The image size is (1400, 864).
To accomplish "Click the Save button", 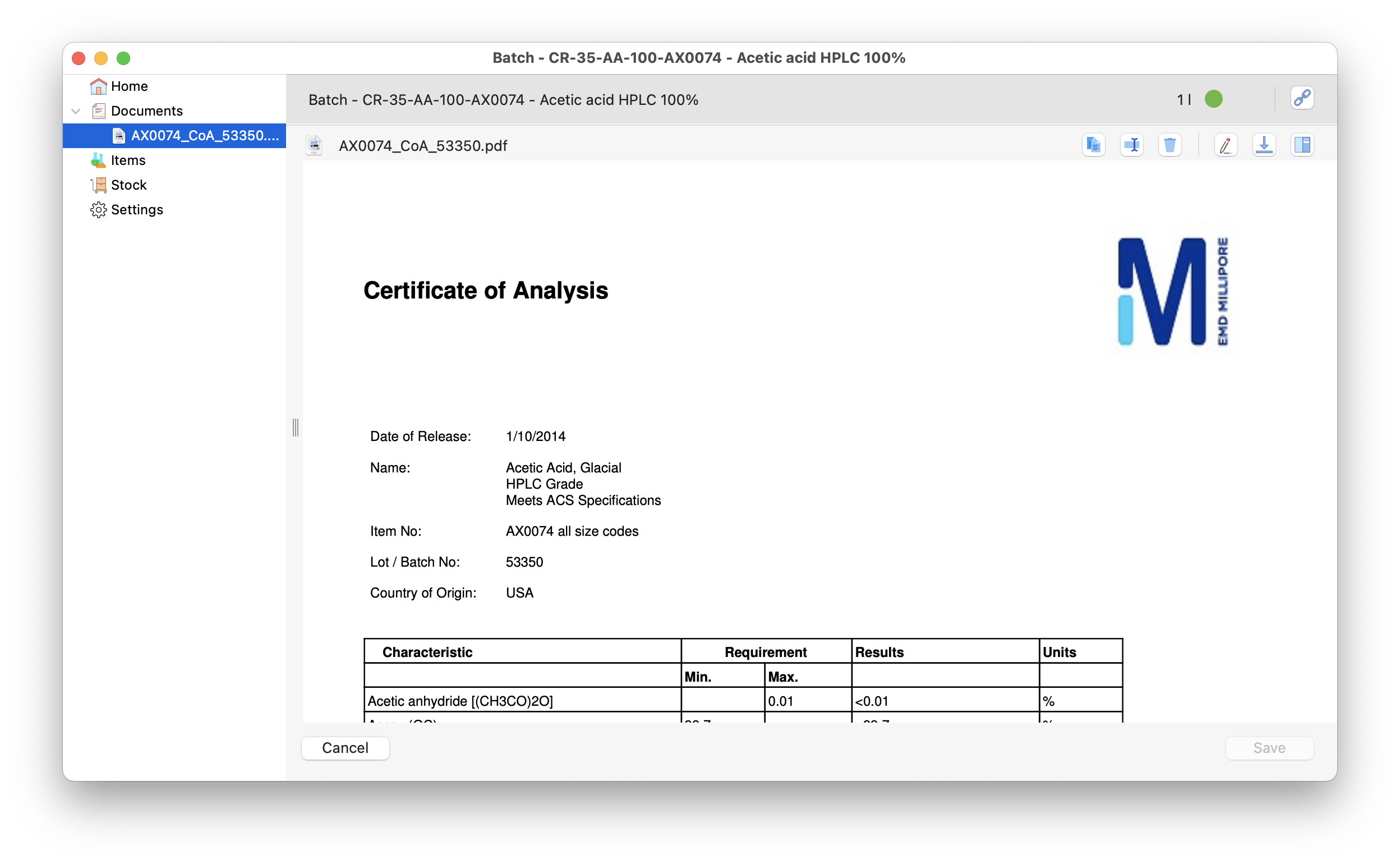I will 1269,748.
